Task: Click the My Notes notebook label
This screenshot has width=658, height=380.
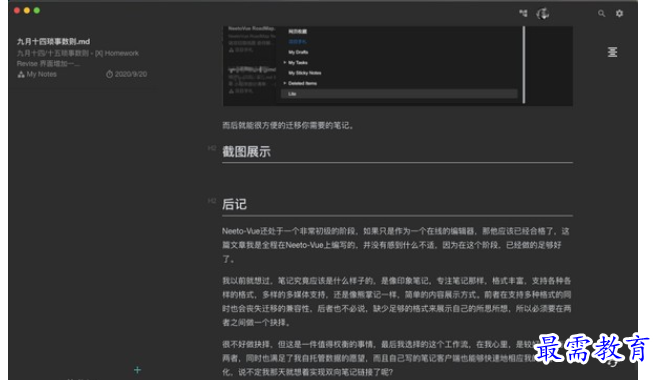Action: (x=42, y=74)
